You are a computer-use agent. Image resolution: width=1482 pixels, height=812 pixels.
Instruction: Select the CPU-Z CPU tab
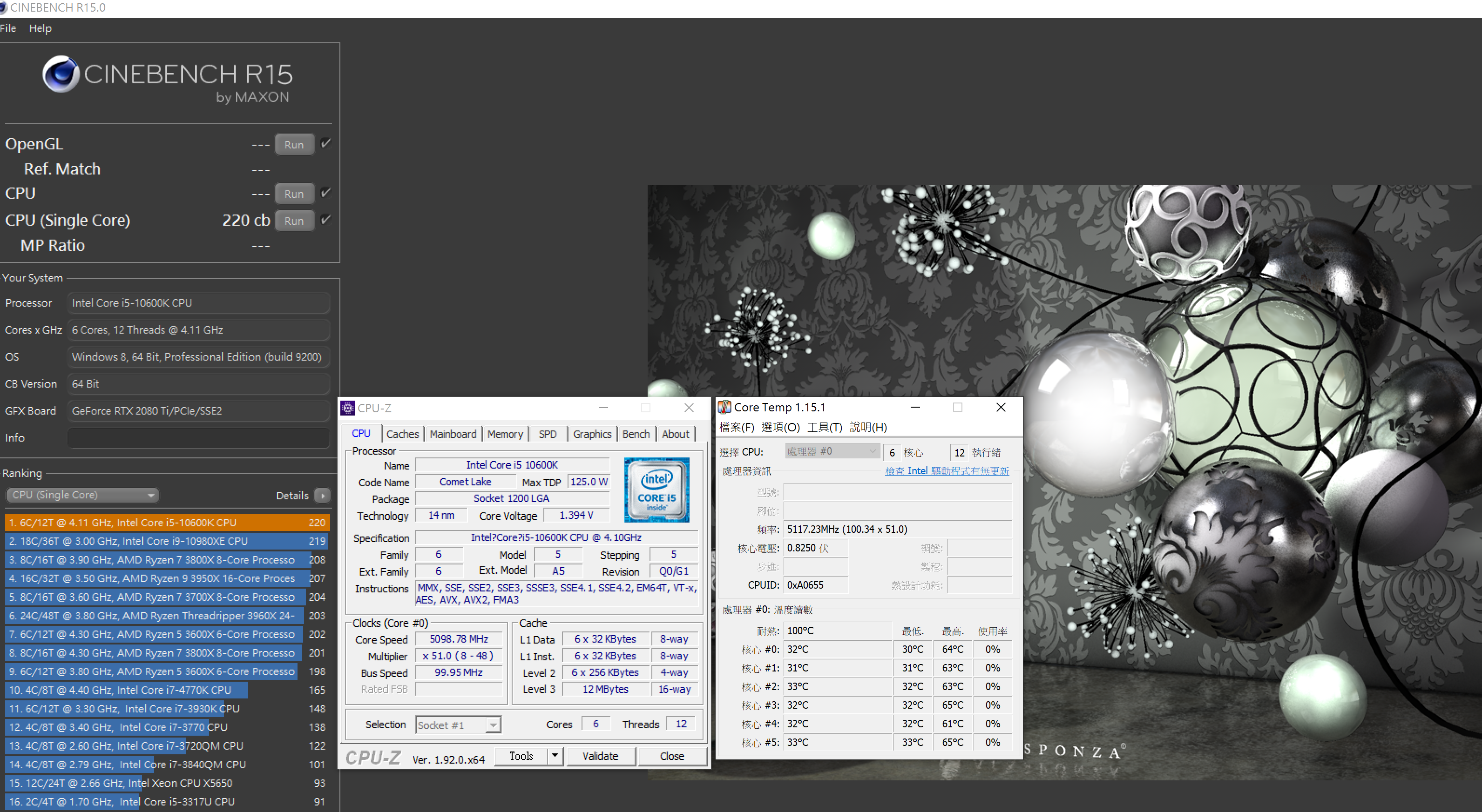pyautogui.click(x=361, y=433)
